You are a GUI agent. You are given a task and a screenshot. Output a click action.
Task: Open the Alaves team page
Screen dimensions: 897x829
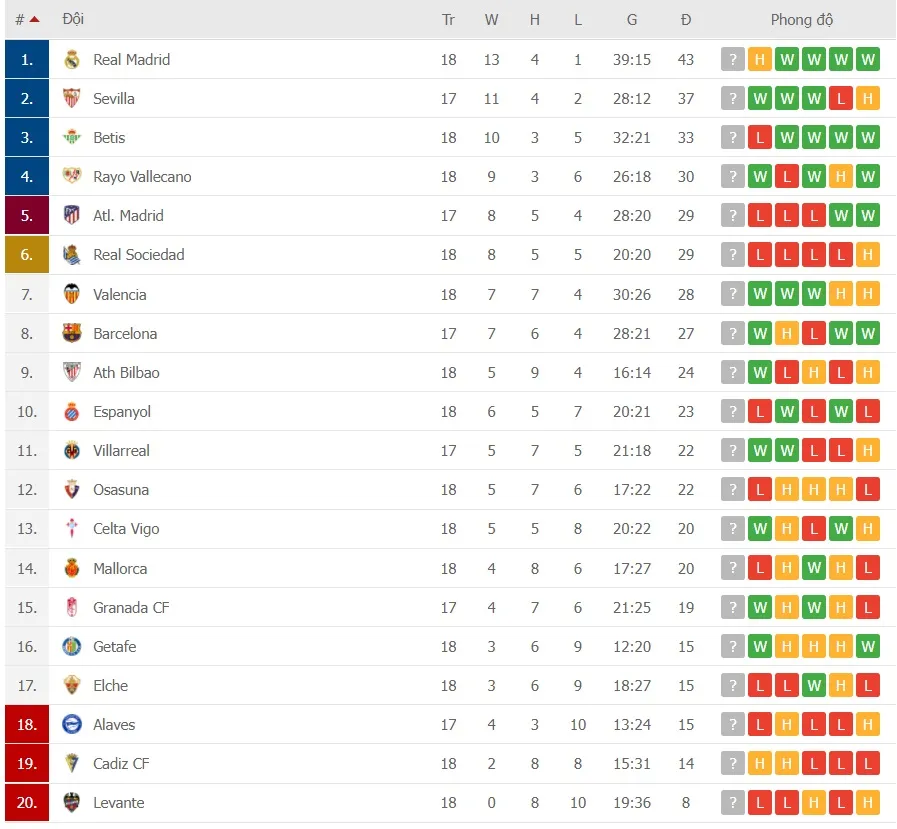[x=114, y=724]
